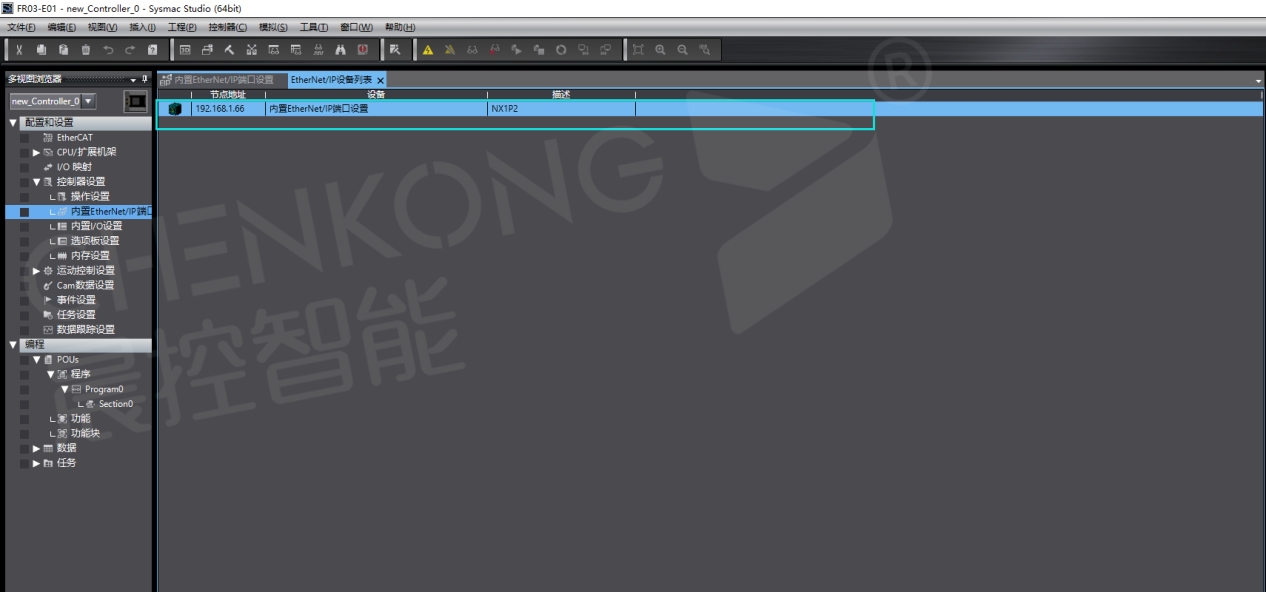
Task: Click the yellow warning triangle toolbar icon
Action: 428,49
